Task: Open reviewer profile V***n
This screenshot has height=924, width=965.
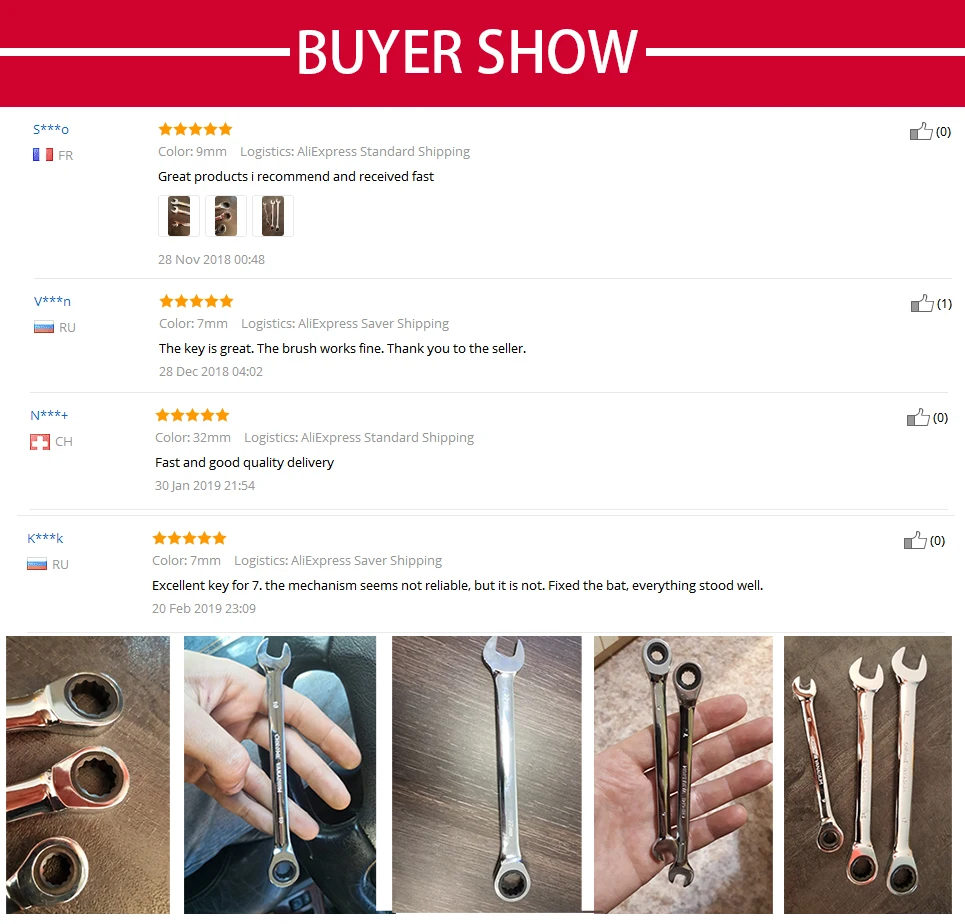Action: coord(52,301)
